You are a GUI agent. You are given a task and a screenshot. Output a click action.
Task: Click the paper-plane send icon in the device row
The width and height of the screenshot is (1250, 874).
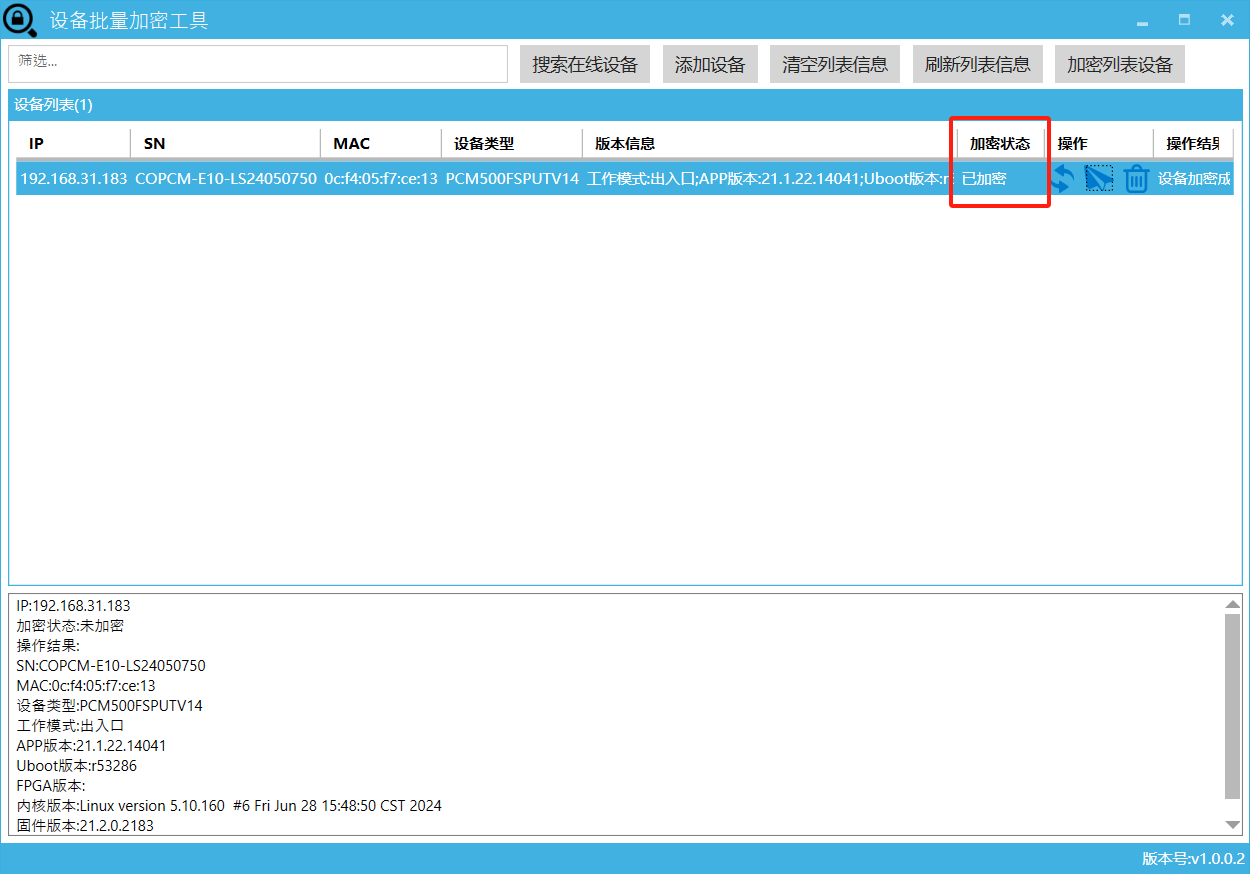1099,179
